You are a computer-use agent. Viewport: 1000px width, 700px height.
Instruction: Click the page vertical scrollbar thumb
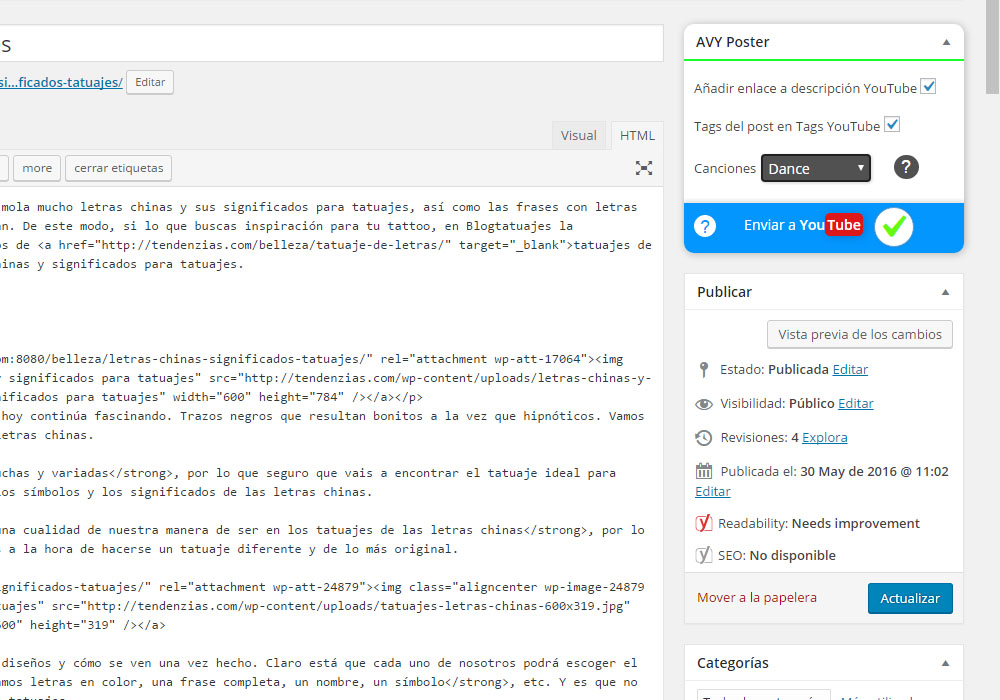[992, 47]
